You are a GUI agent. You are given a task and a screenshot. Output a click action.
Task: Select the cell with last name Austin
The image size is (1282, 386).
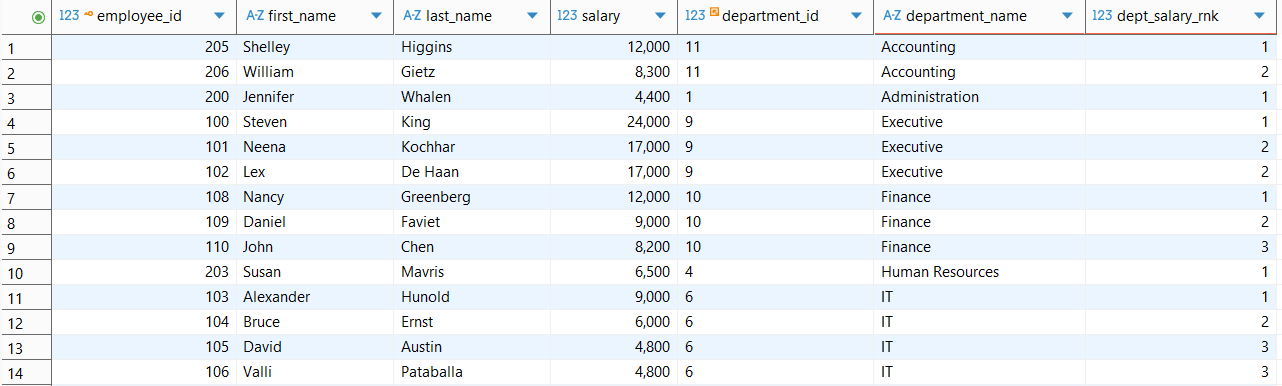pos(471,347)
